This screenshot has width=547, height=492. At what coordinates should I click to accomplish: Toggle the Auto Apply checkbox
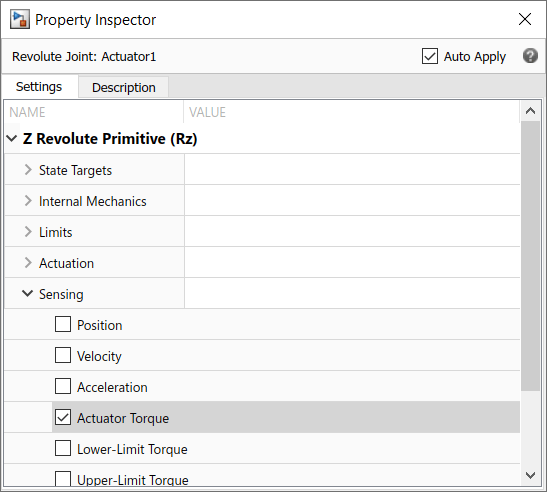coord(429,56)
